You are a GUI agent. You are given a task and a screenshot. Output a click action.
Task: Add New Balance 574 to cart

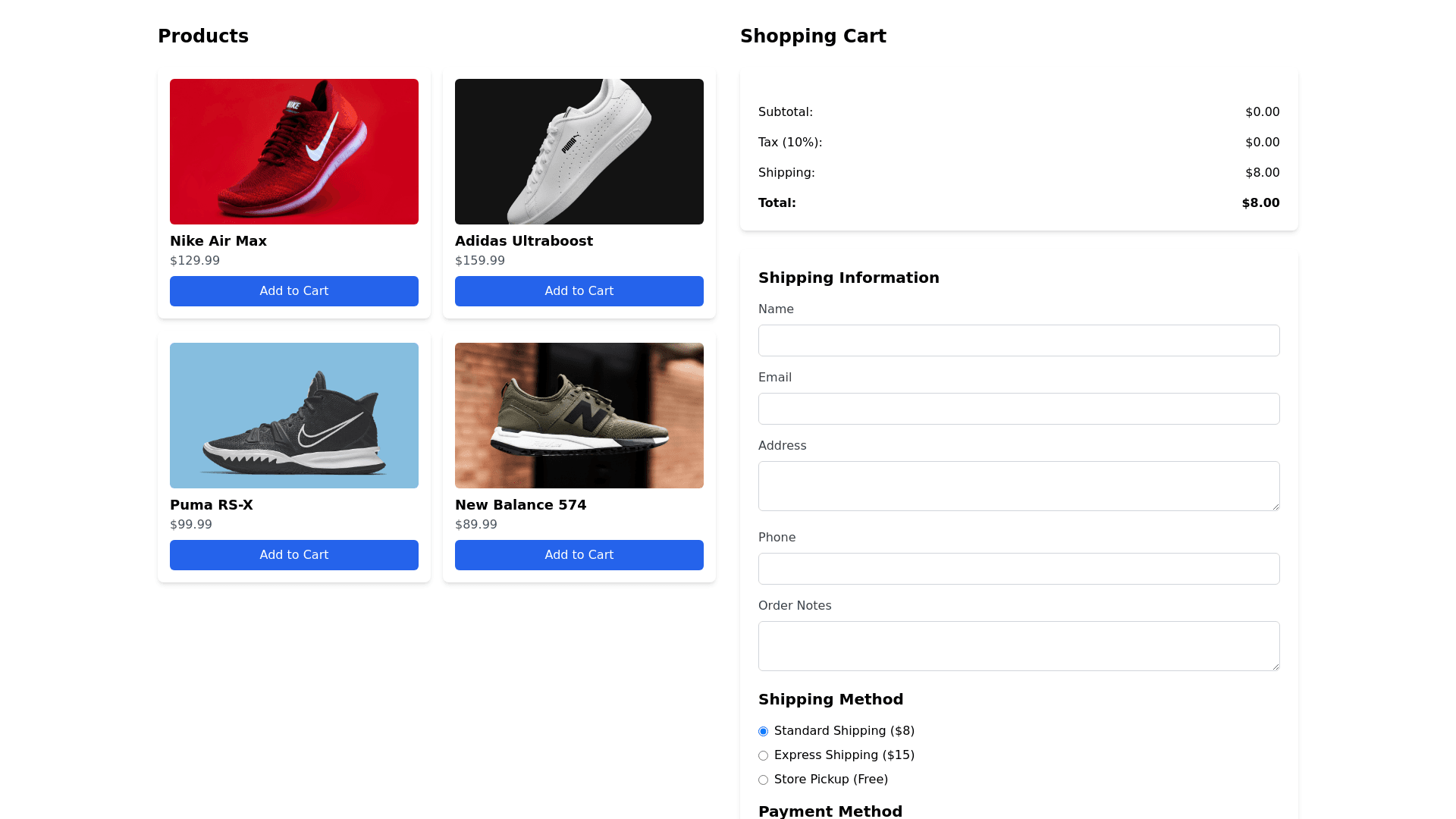coord(579,555)
